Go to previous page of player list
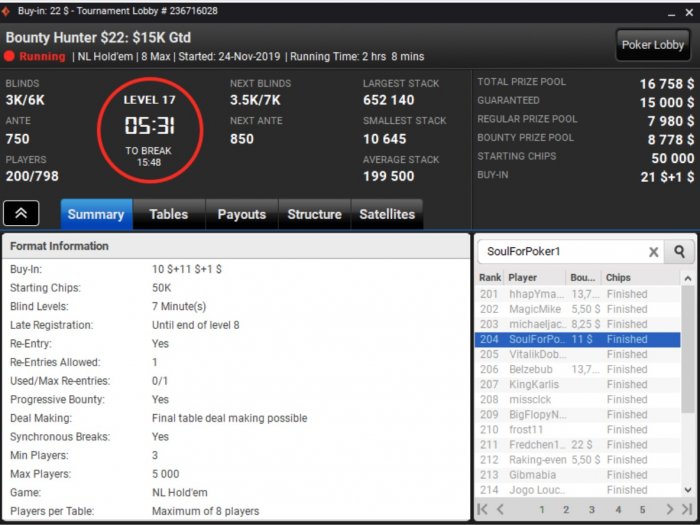The image size is (700, 525). click(500, 509)
